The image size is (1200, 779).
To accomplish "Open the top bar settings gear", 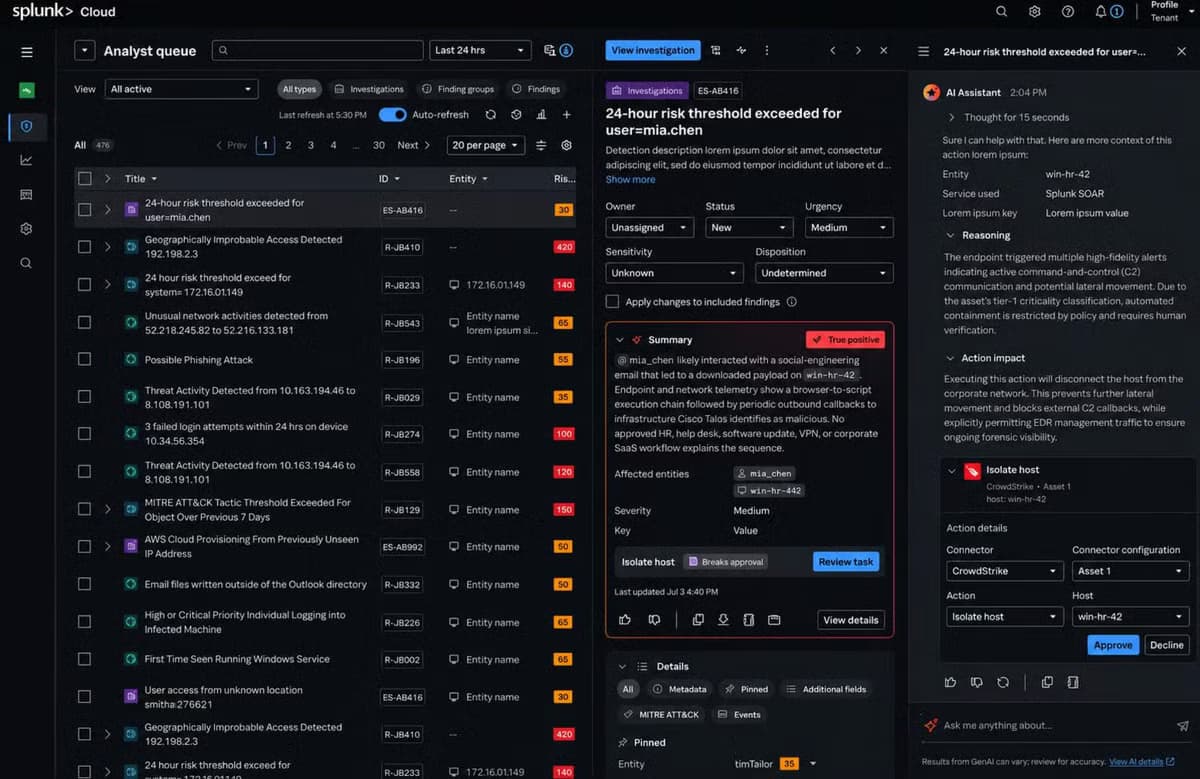I will [1035, 12].
